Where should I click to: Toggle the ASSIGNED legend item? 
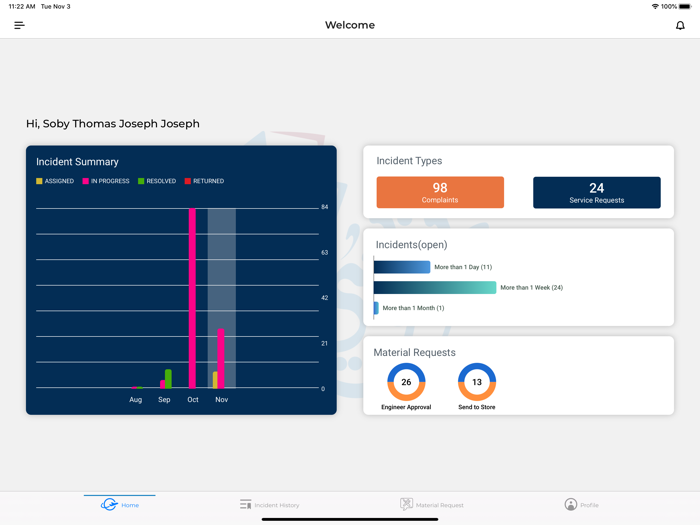click(55, 181)
